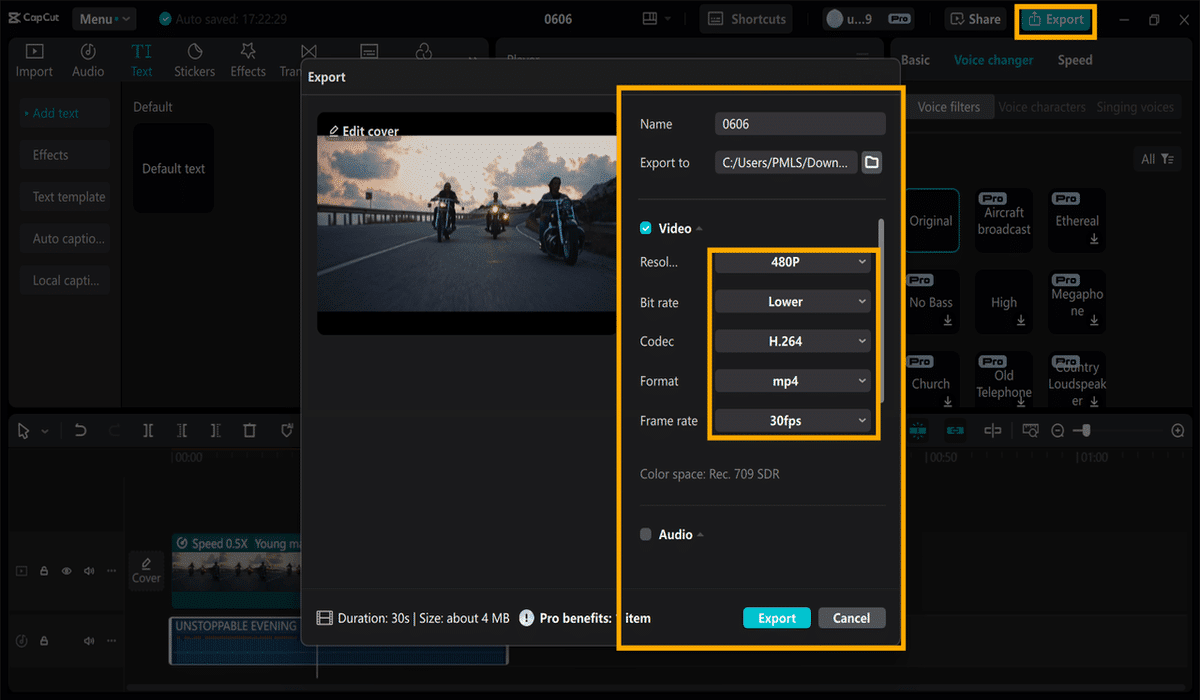Viewport: 1200px width, 700px height.
Task: Click the filter icon next to All
Action: (1167, 159)
